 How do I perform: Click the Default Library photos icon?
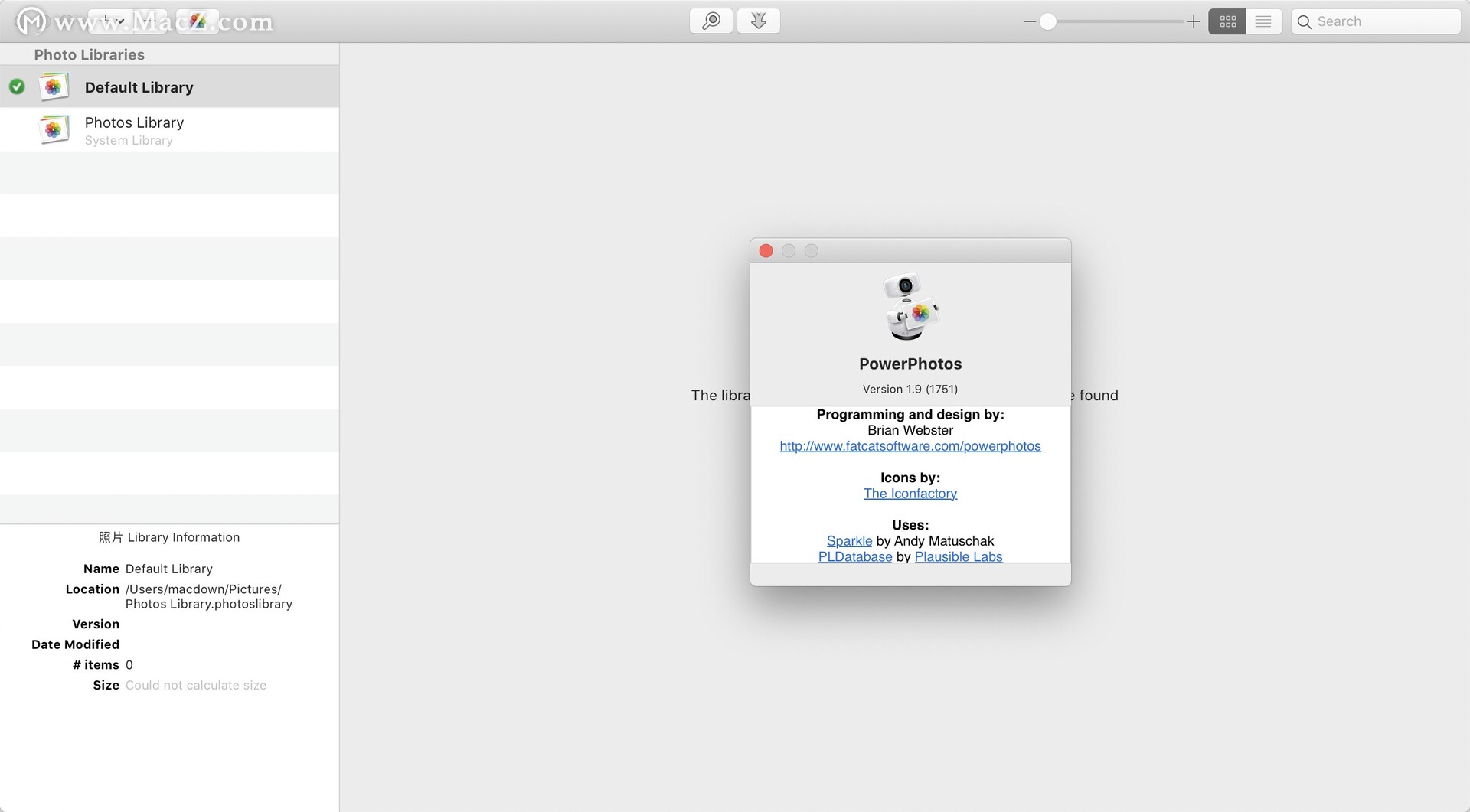pos(54,86)
